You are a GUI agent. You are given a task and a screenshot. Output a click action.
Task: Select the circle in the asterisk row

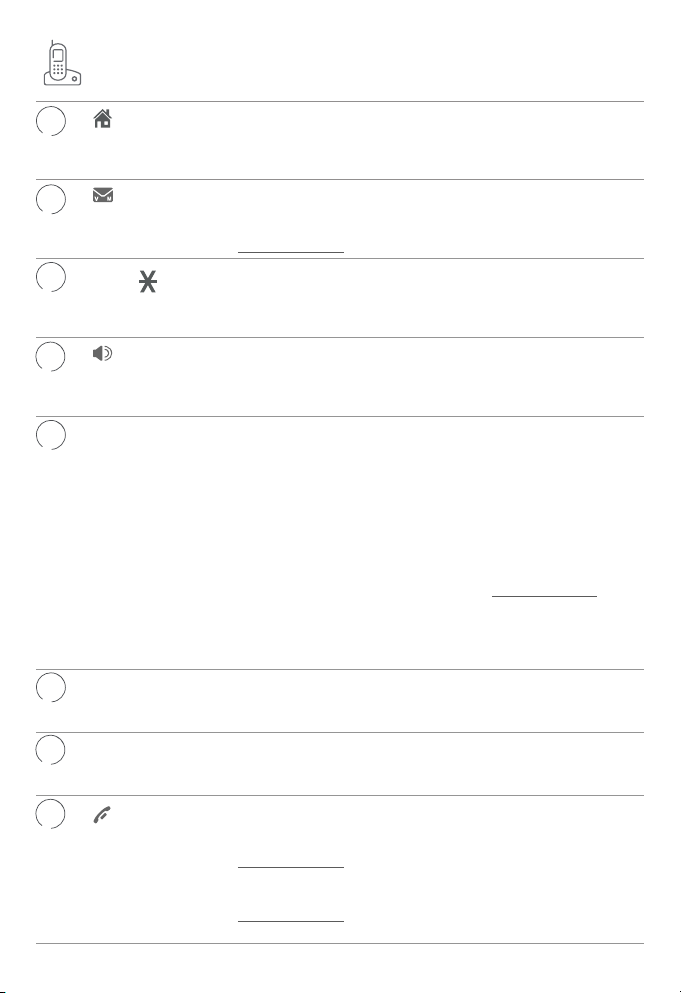pyautogui.click(x=51, y=277)
